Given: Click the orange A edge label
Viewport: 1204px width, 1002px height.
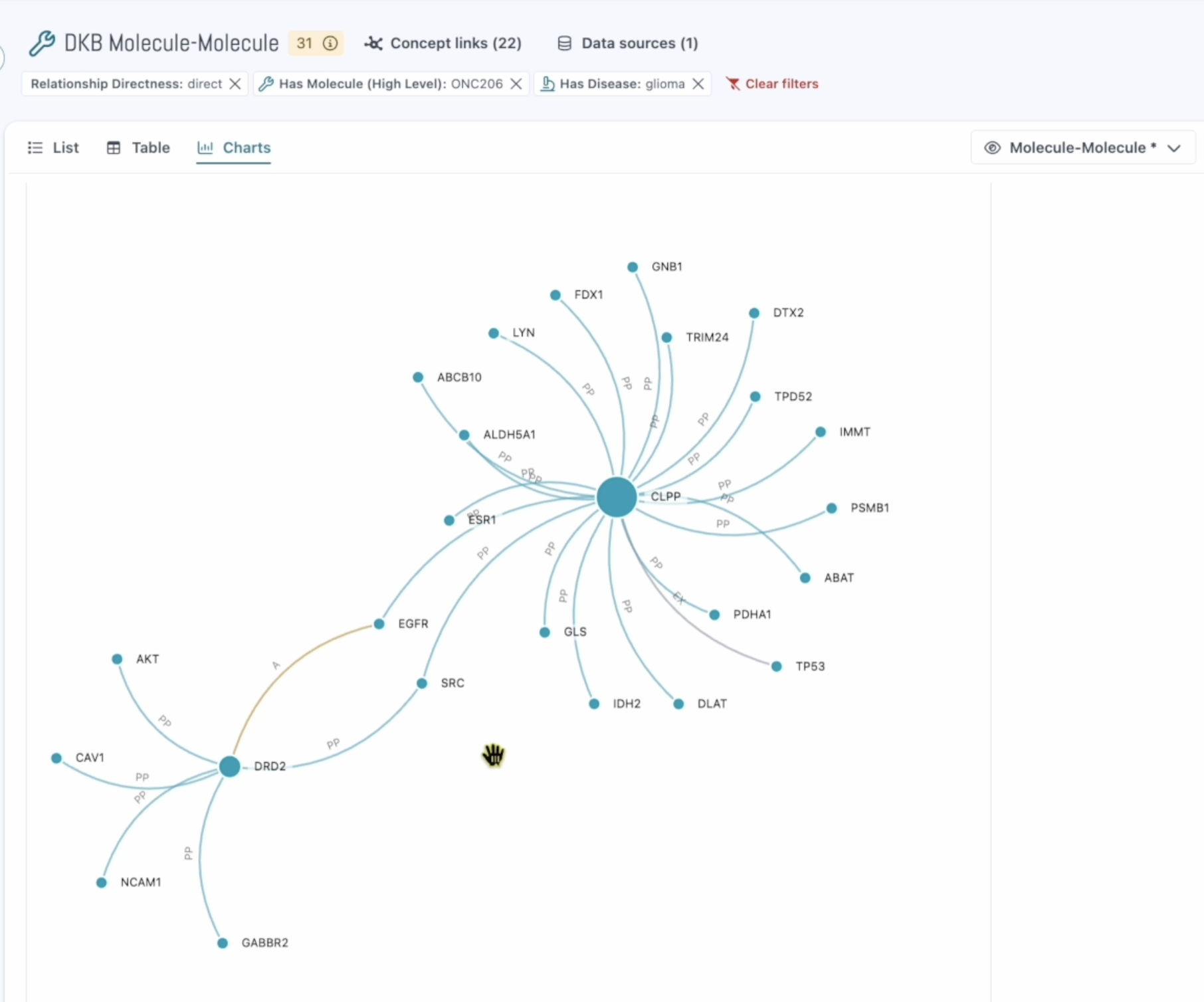Looking at the screenshot, I should [276, 665].
